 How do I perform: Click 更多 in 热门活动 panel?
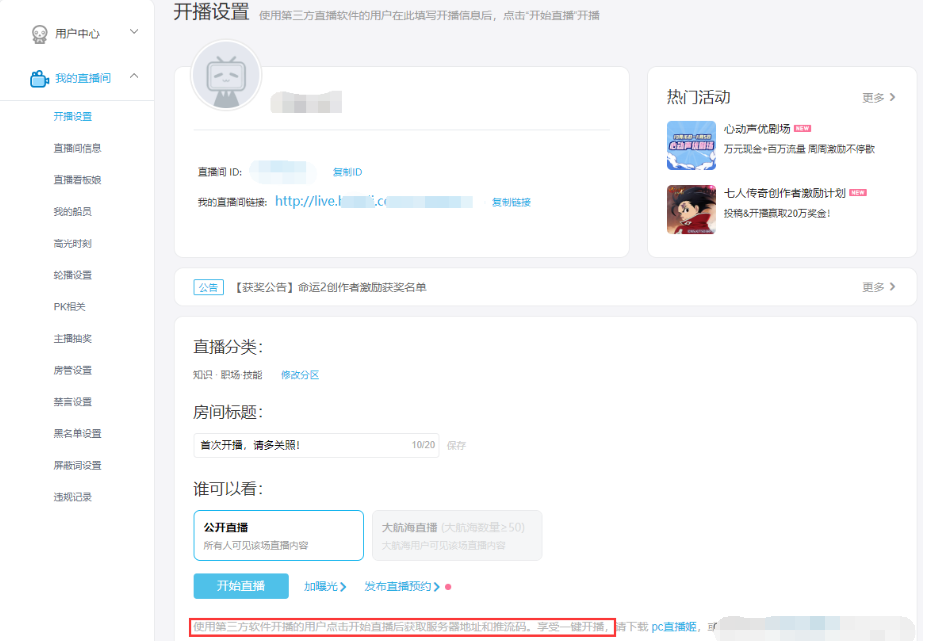pos(878,97)
